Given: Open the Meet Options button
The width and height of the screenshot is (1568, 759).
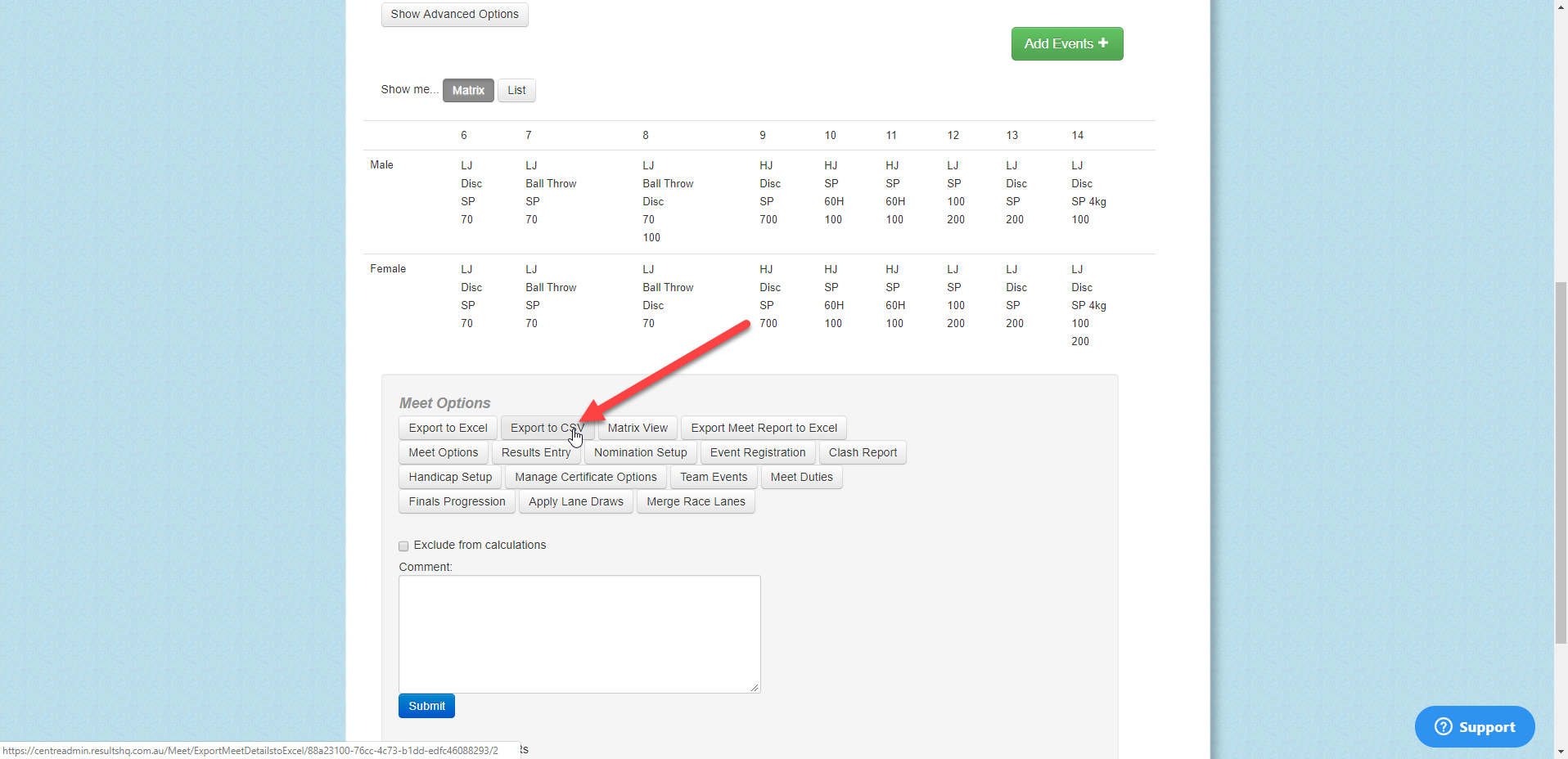Looking at the screenshot, I should click(444, 452).
